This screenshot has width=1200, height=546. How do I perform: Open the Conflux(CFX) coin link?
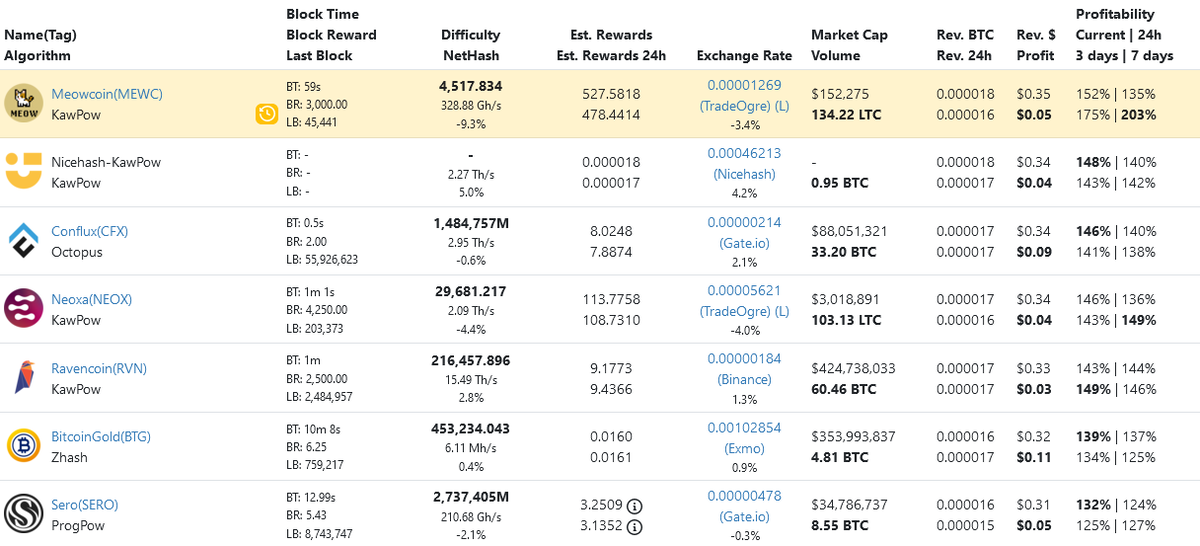tap(90, 231)
